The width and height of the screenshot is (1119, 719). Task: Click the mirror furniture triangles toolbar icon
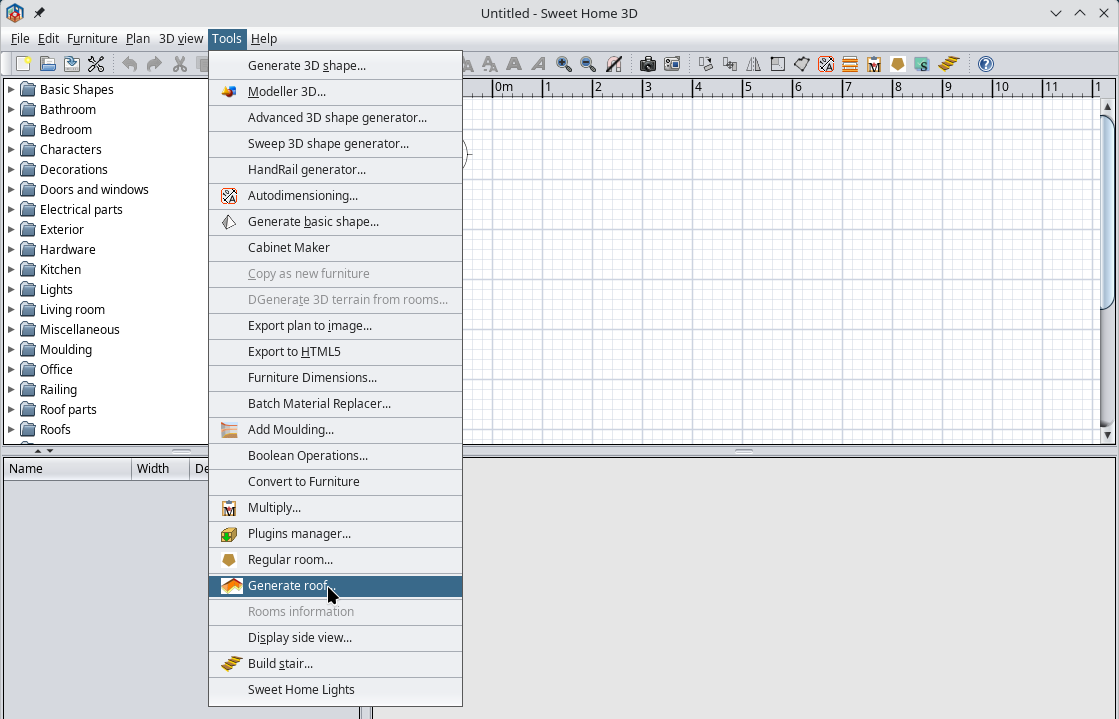[753, 64]
